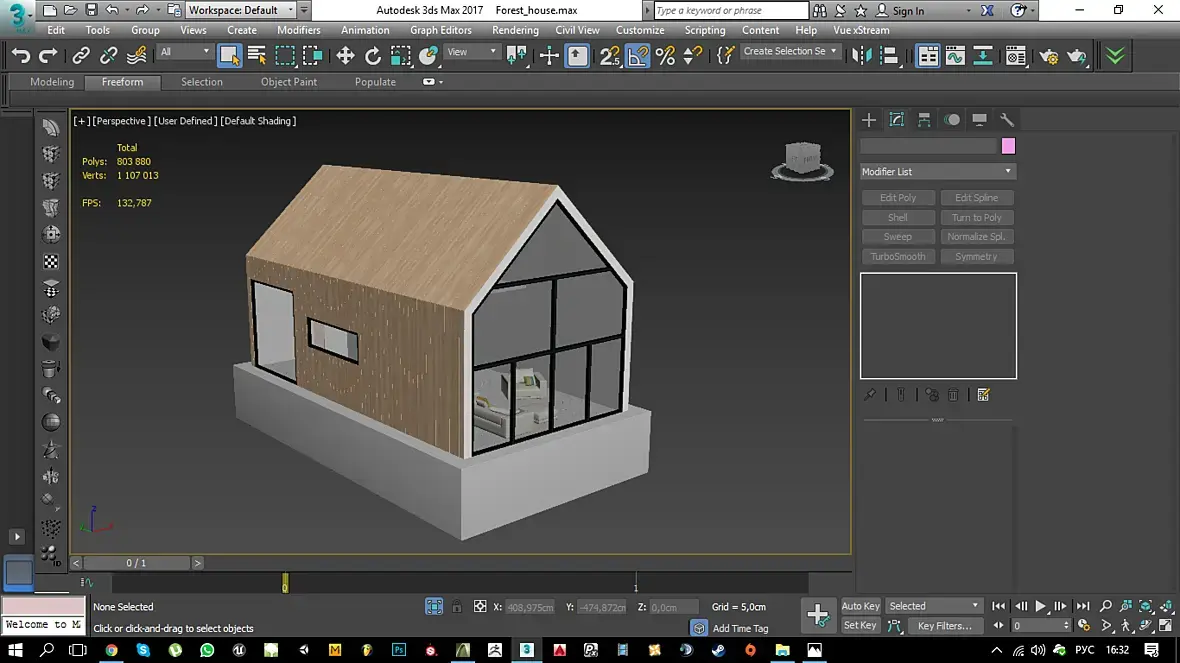Expand the Modifier List dropdown
1180x663 pixels.
click(937, 172)
